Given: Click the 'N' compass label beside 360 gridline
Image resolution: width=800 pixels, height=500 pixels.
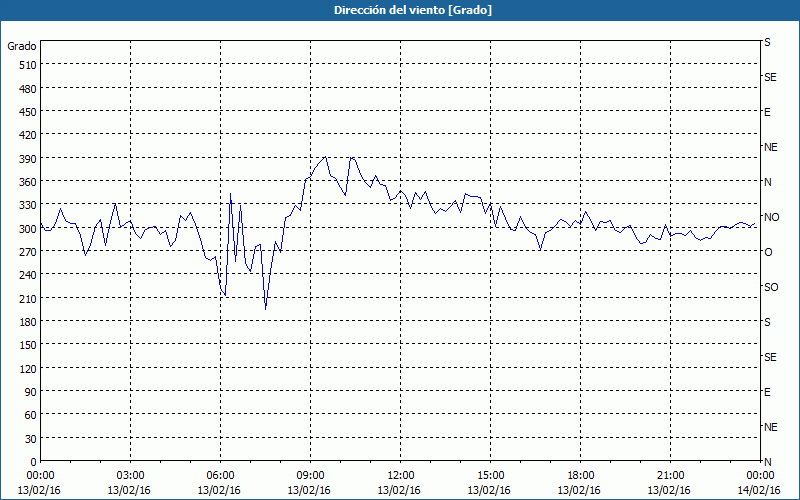Looking at the screenshot, I should (x=768, y=182).
